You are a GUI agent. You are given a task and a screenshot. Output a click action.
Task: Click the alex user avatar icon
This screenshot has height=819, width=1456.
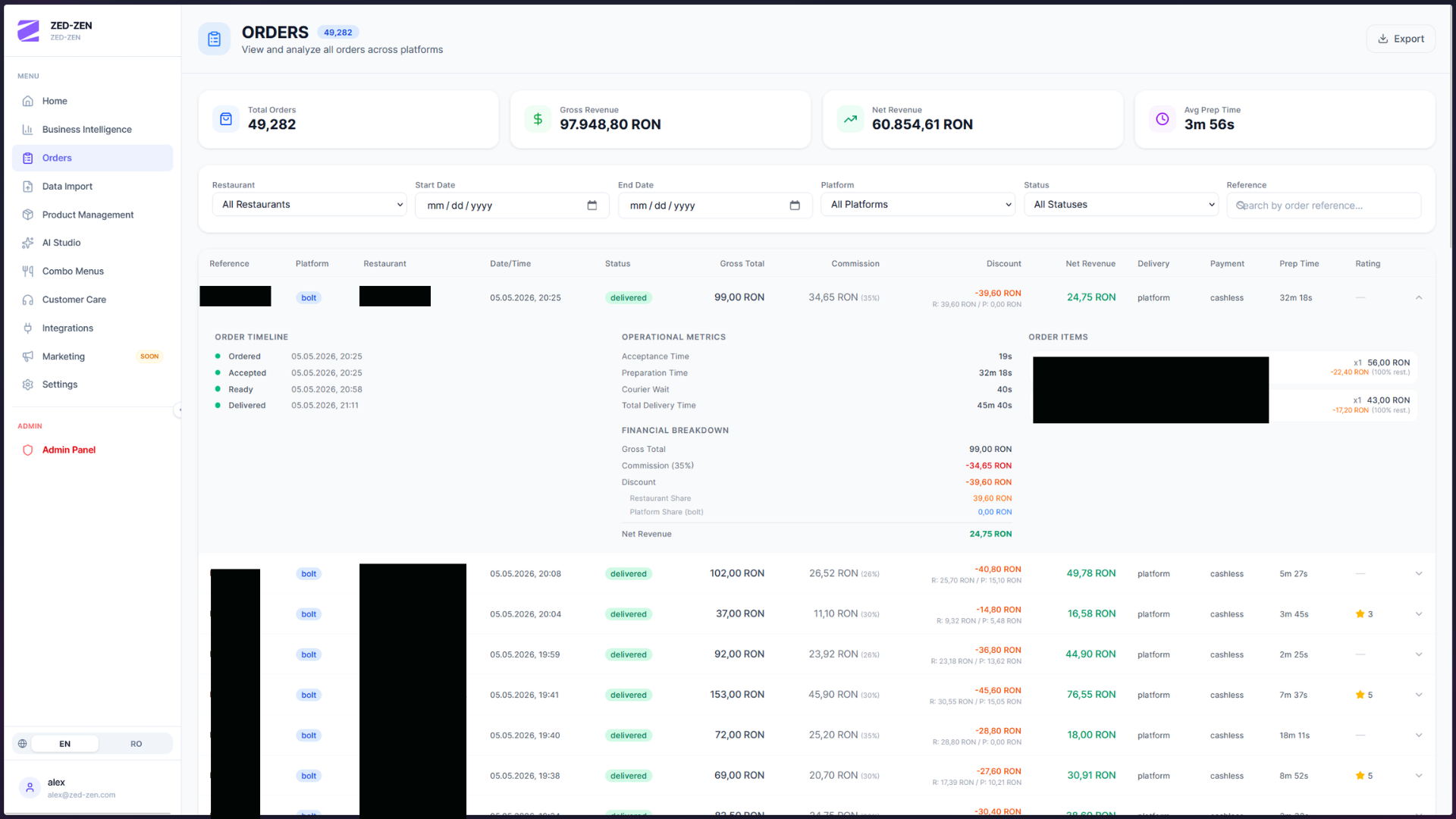coord(30,788)
